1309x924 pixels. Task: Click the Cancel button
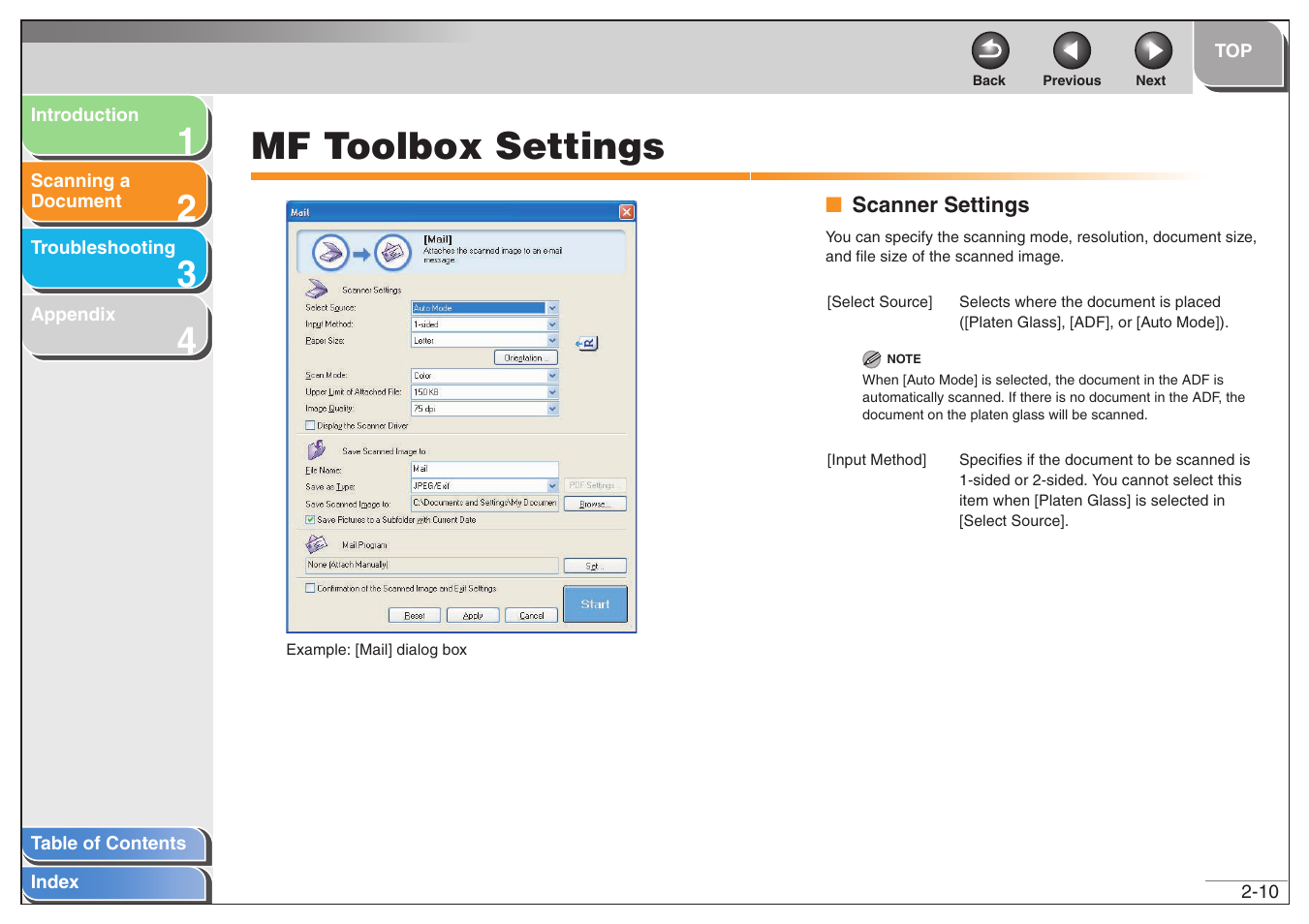(531, 615)
